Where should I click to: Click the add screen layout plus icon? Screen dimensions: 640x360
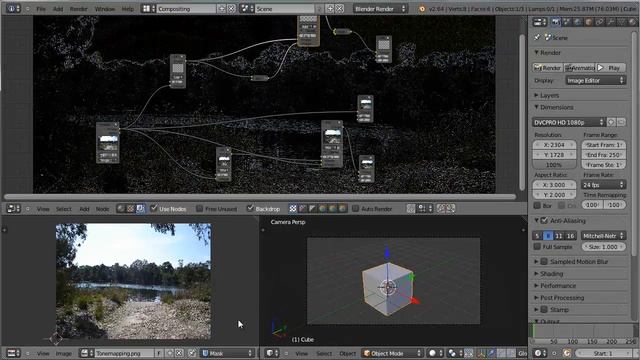pyautogui.click(x=222, y=9)
